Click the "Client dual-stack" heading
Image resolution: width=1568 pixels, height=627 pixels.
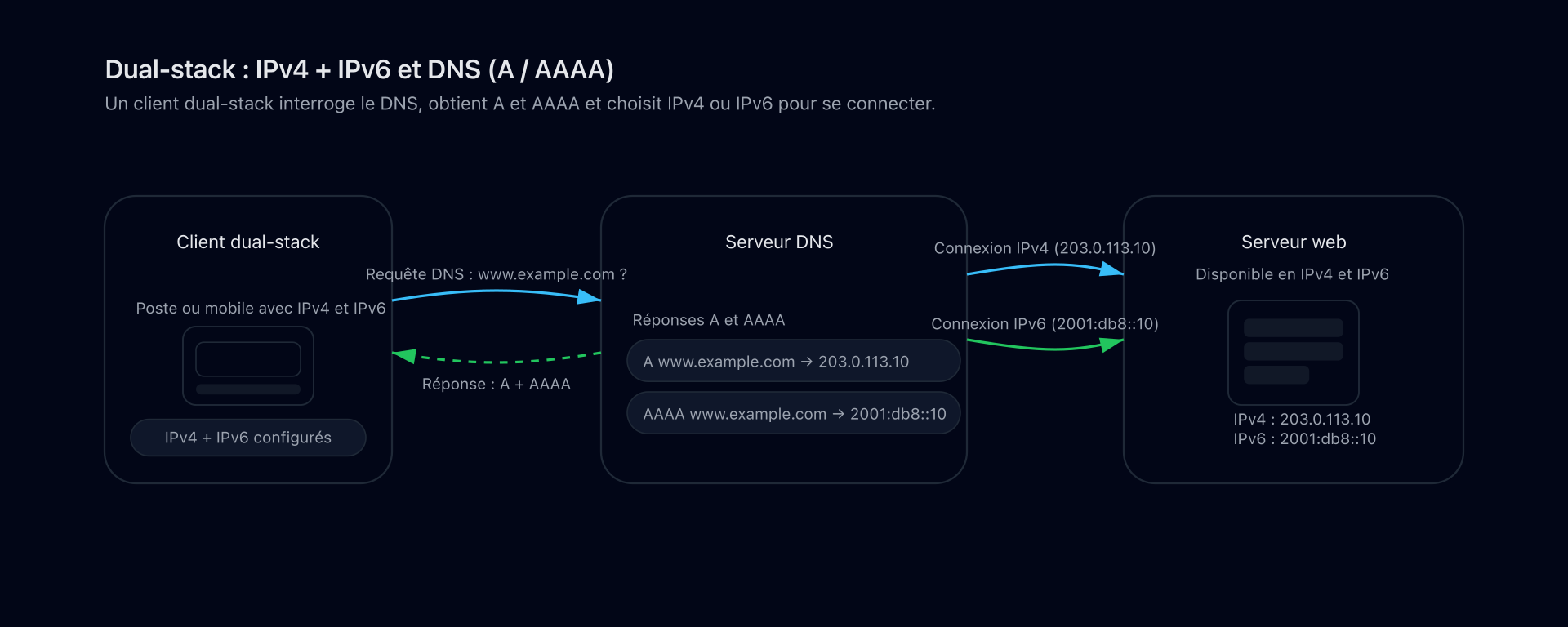(248, 242)
